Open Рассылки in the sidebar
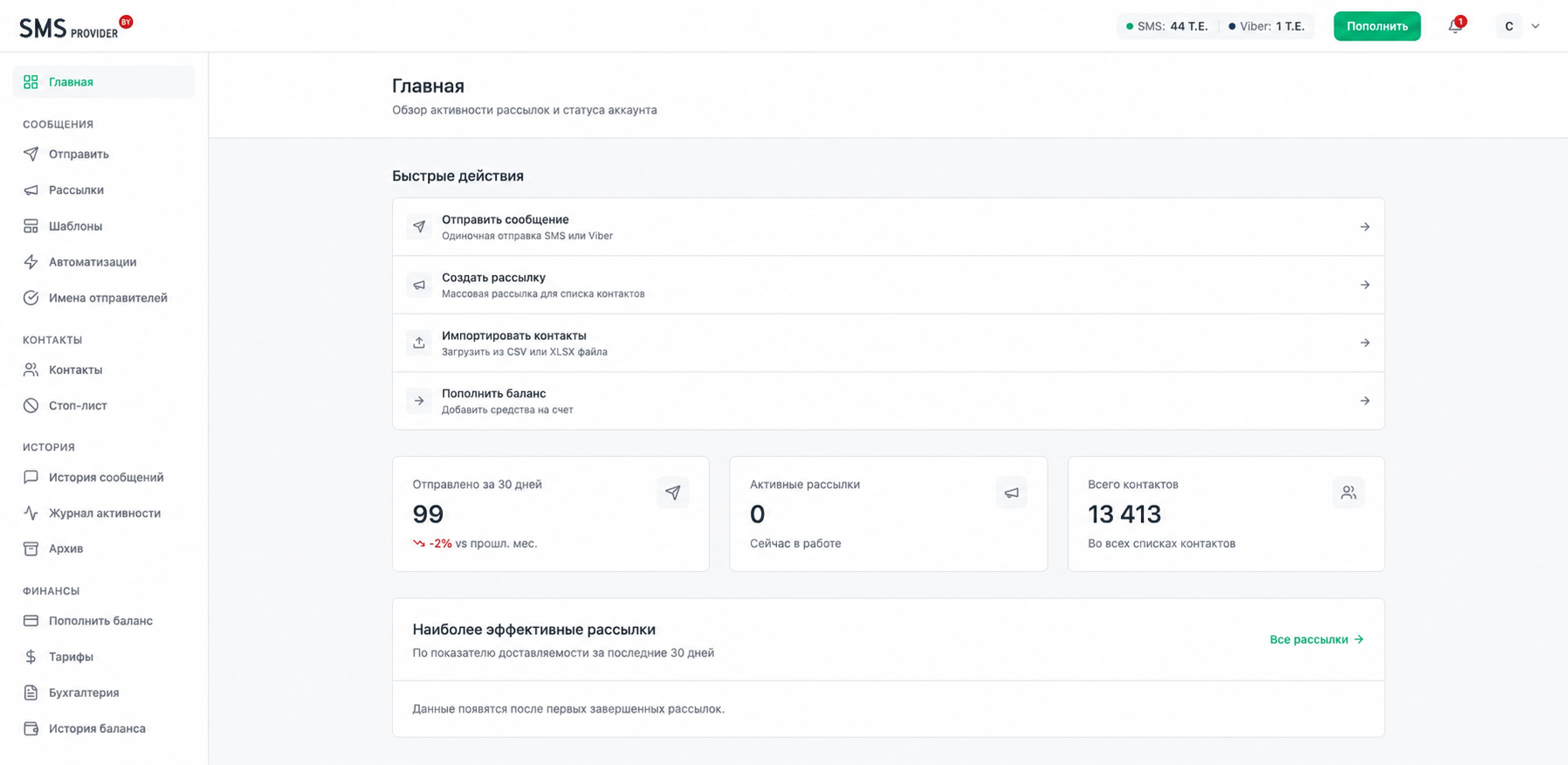The width and height of the screenshot is (1568, 765). [x=104, y=190]
